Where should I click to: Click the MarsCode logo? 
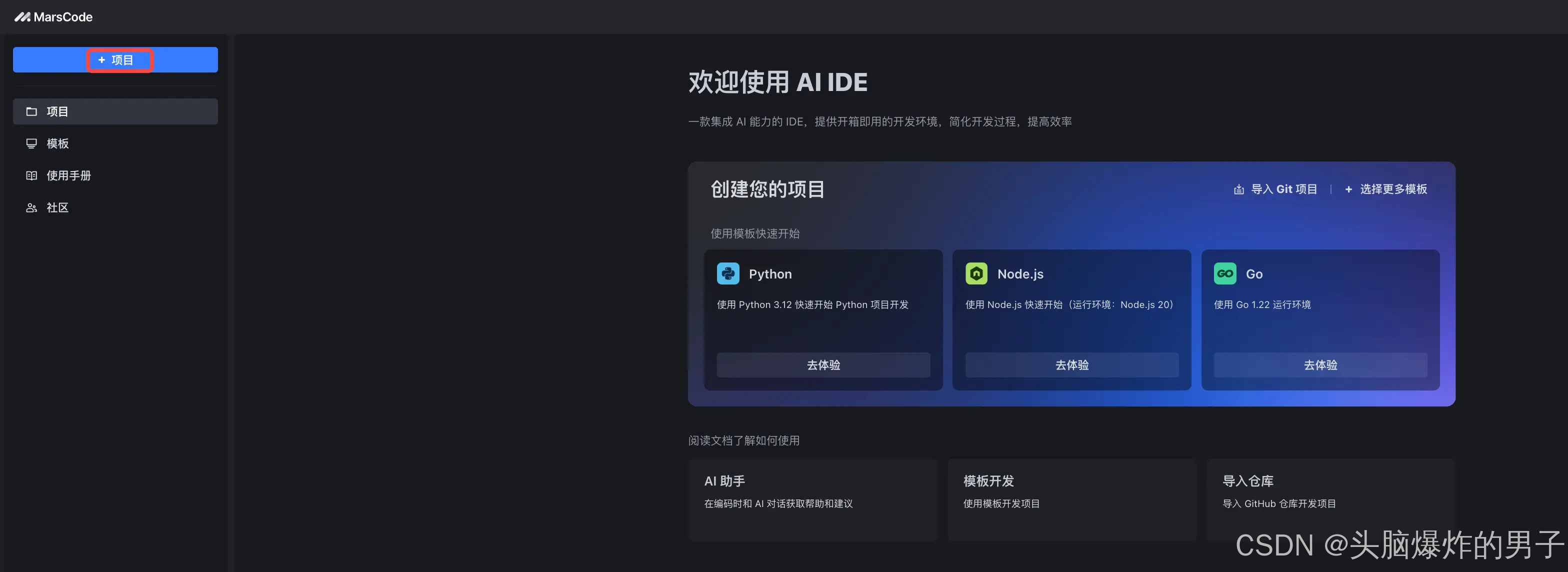pyautogui.click(x=53, y=16)
